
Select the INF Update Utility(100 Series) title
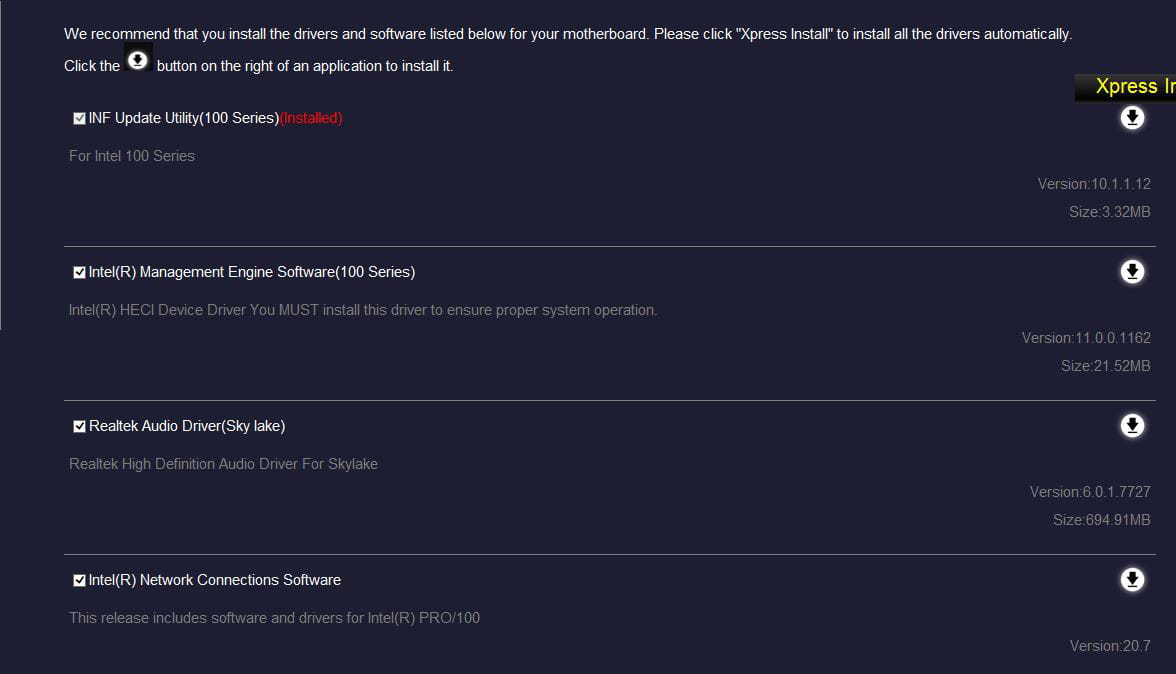coord(184,118)
